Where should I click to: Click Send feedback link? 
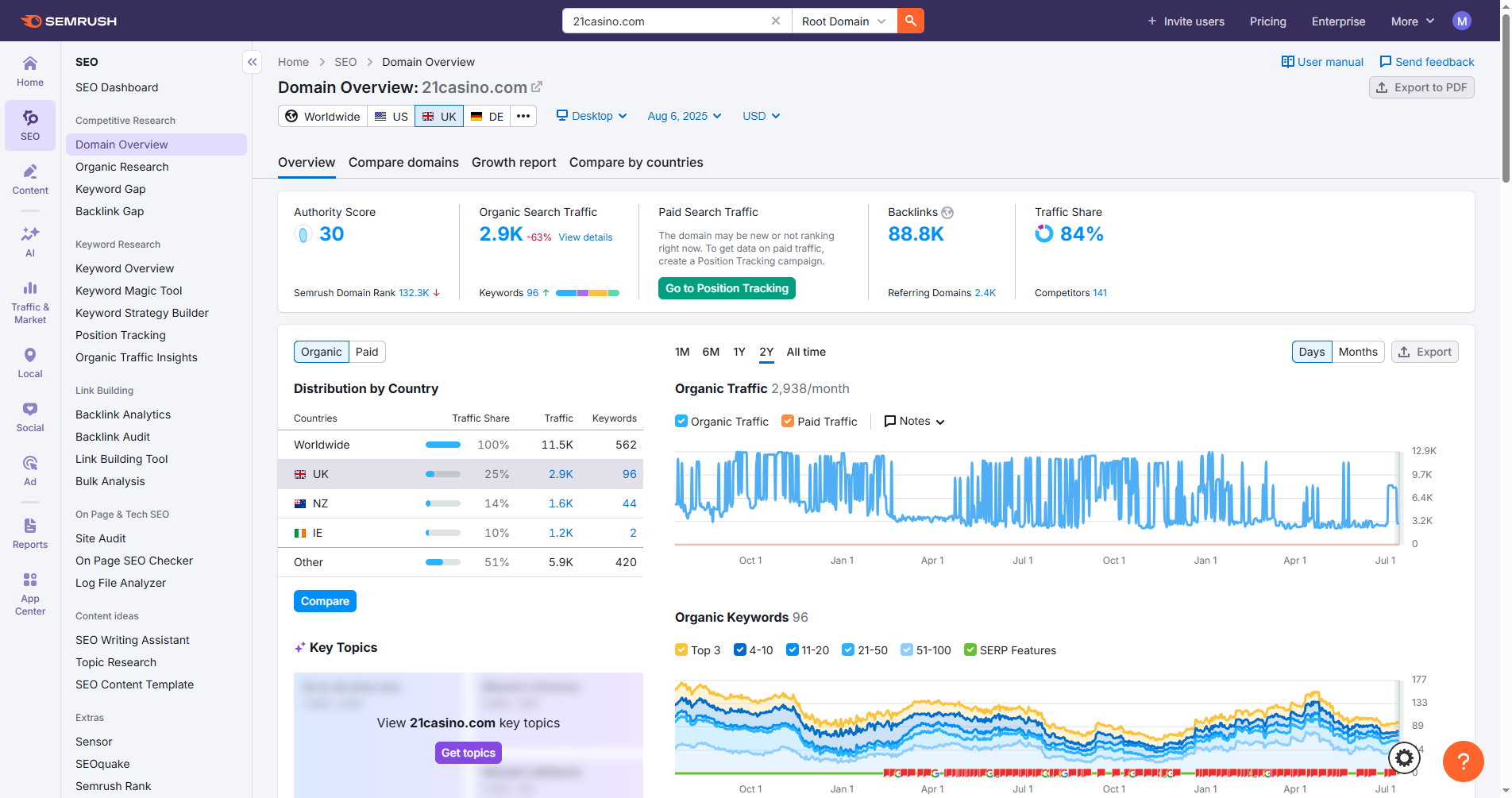(1426, 62)
